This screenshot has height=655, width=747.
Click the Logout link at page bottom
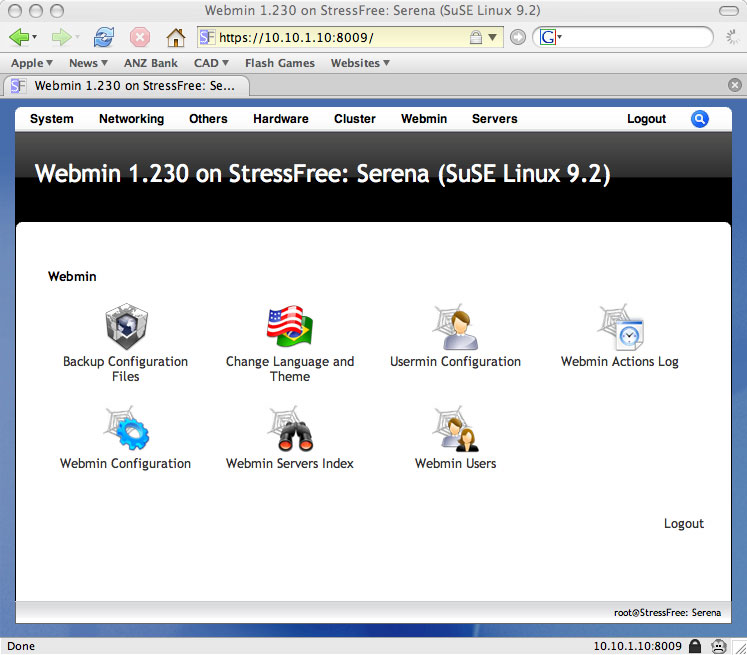tap(684, 524)
